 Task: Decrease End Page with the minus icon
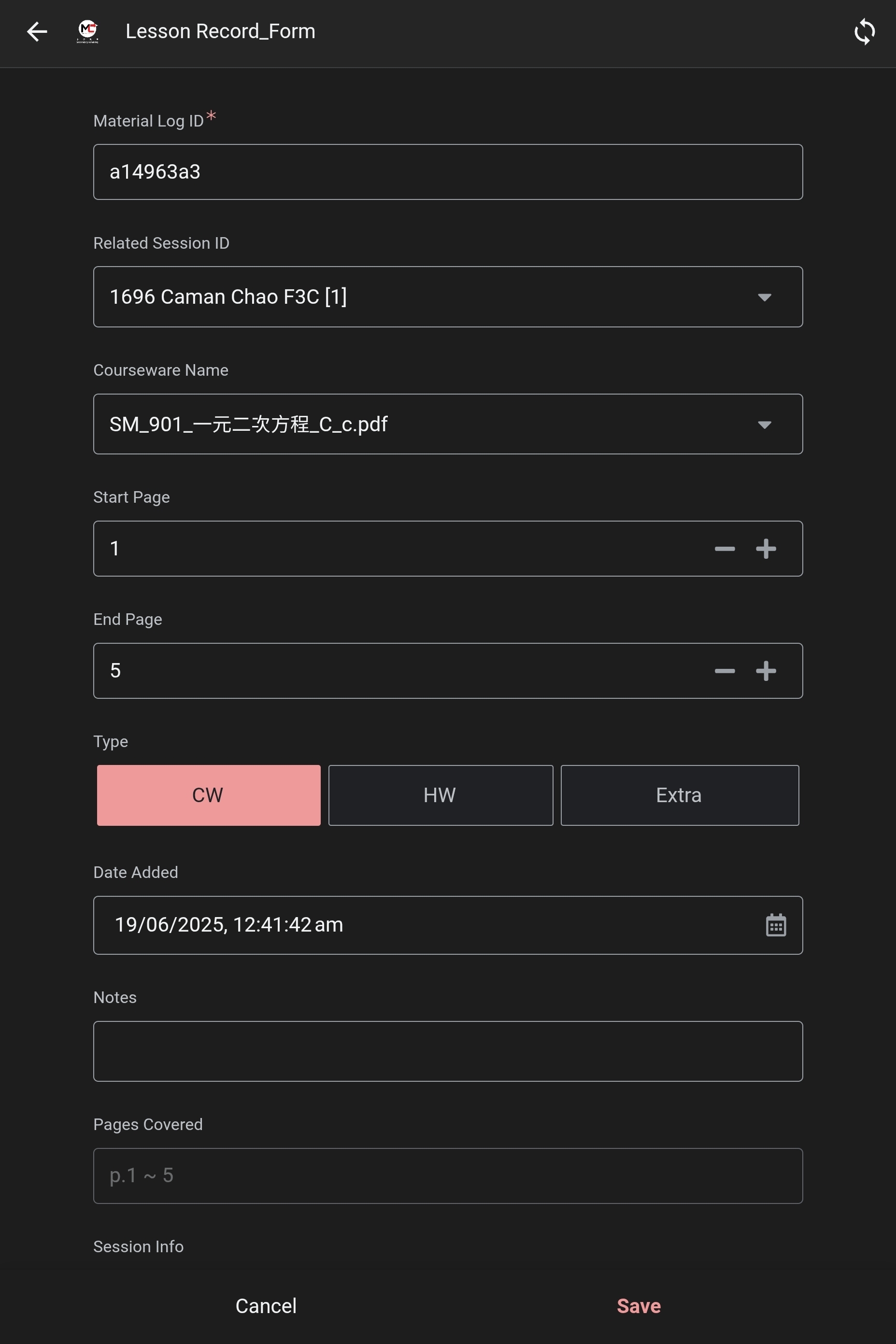point(724,671)
